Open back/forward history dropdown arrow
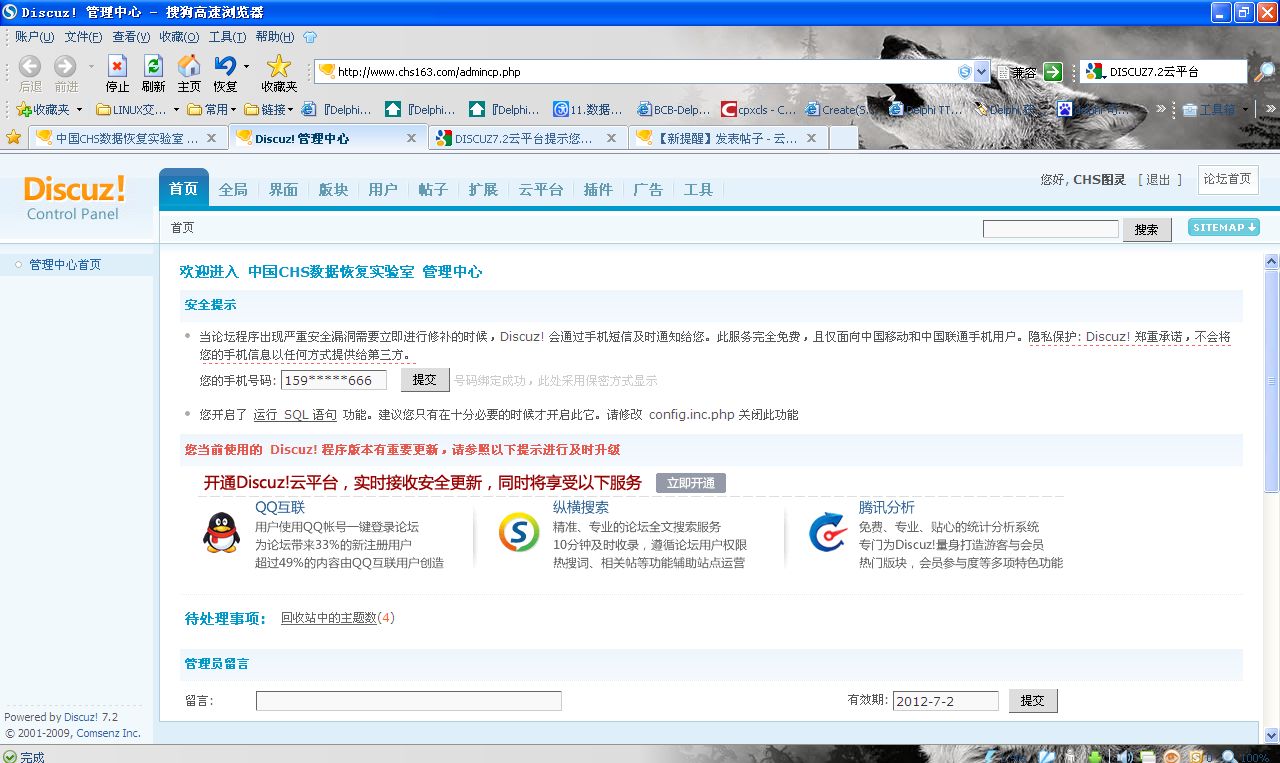 91,67
